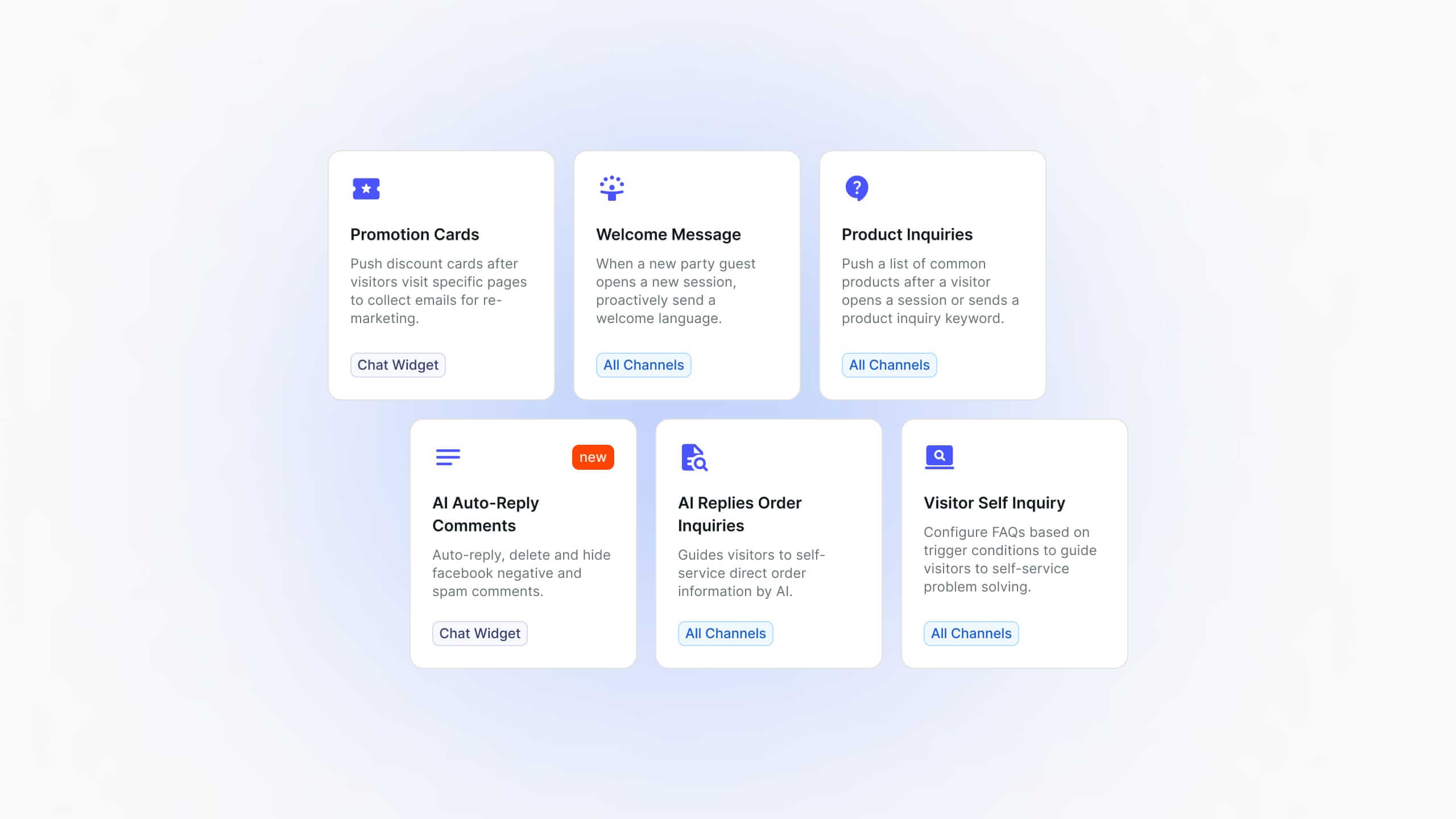
Task: Select the Chat Widget tag under AI Auto-Reply Comments
Action: (x=480, y=634)
